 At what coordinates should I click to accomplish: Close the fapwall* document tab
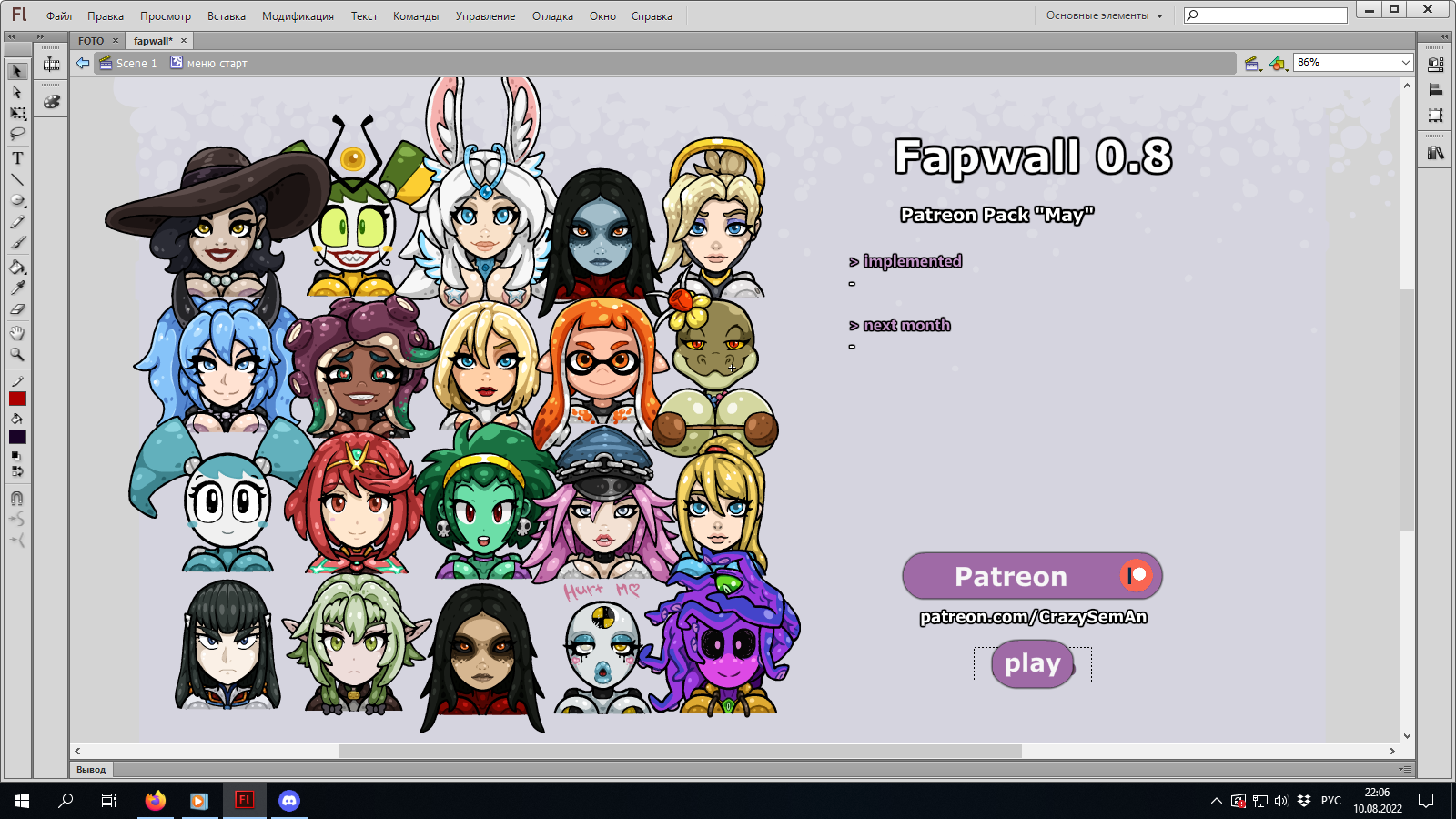(x=184, y=41)
